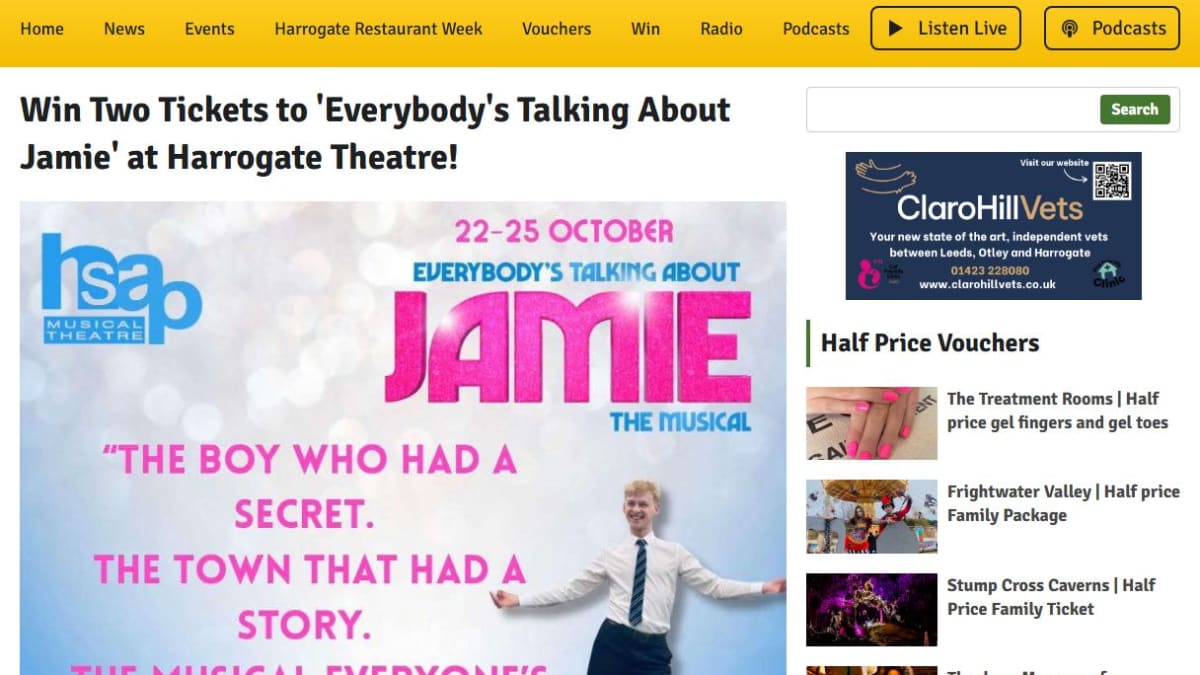Click the pink nails voucher thumbnail
The width and height of the screenshot is (1200, 675).
872,423
